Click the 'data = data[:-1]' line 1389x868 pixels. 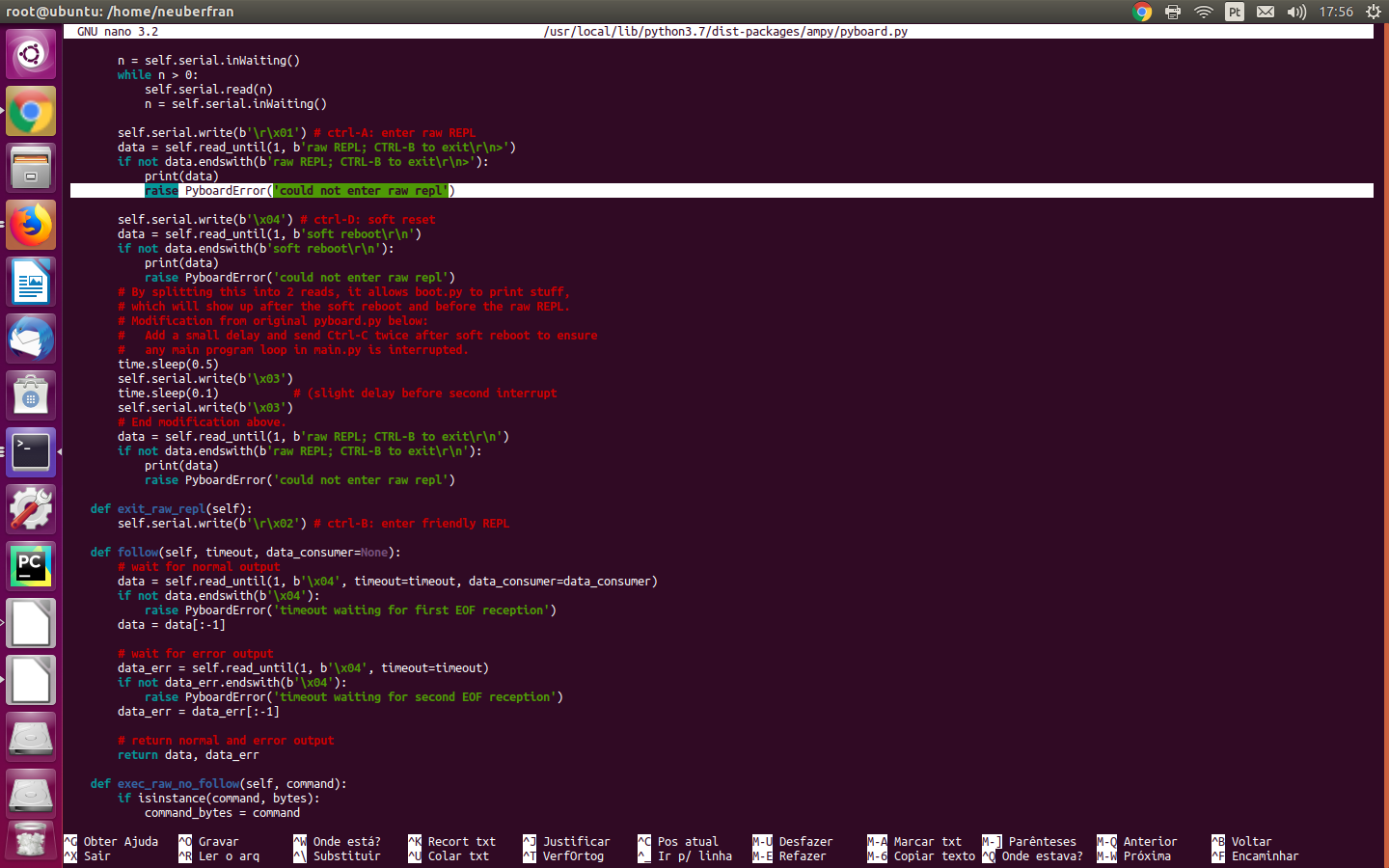point(172,625)
